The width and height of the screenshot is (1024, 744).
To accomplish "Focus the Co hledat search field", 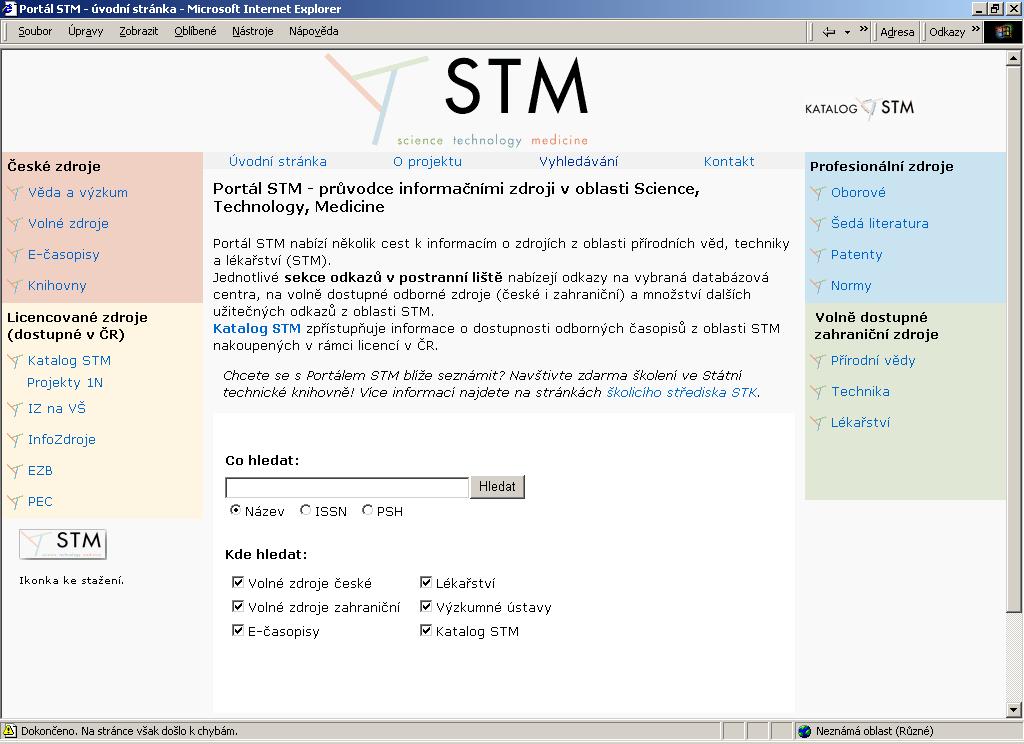I will click(347, 487).
